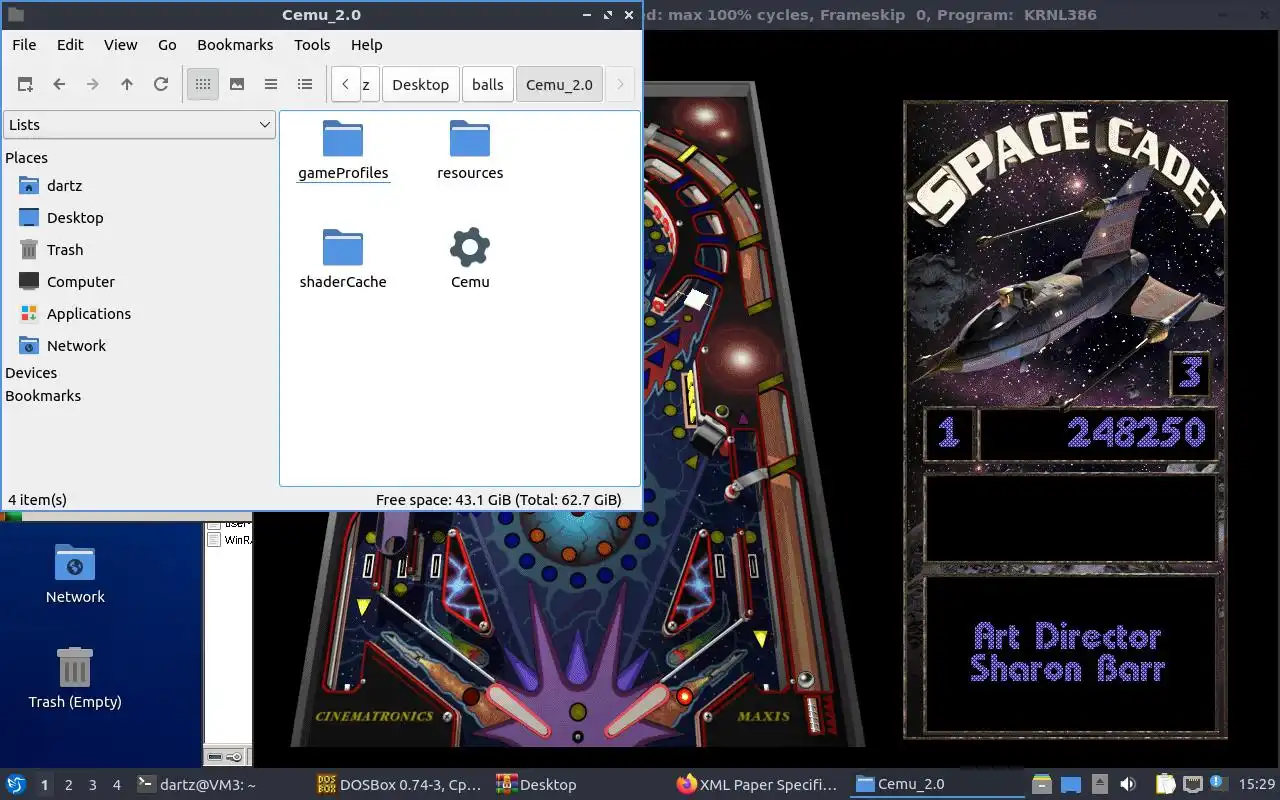
Task: Click the blue desktop tray icon
Action: [1070, 785]
